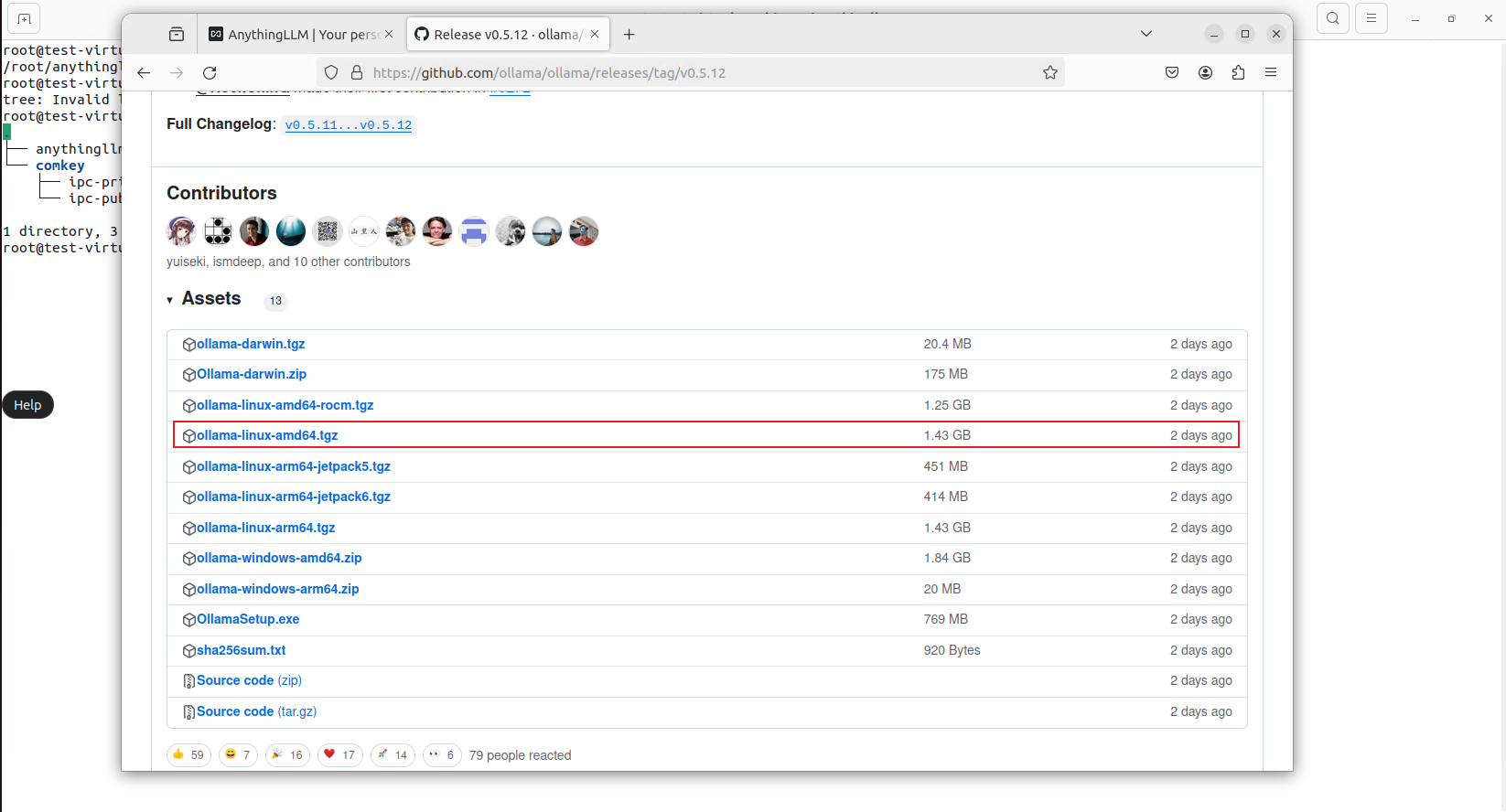This screenshot has height=812, width=1506.
Task: Select the Release v0.5.12 ollama tab
Action: (508, 34)
